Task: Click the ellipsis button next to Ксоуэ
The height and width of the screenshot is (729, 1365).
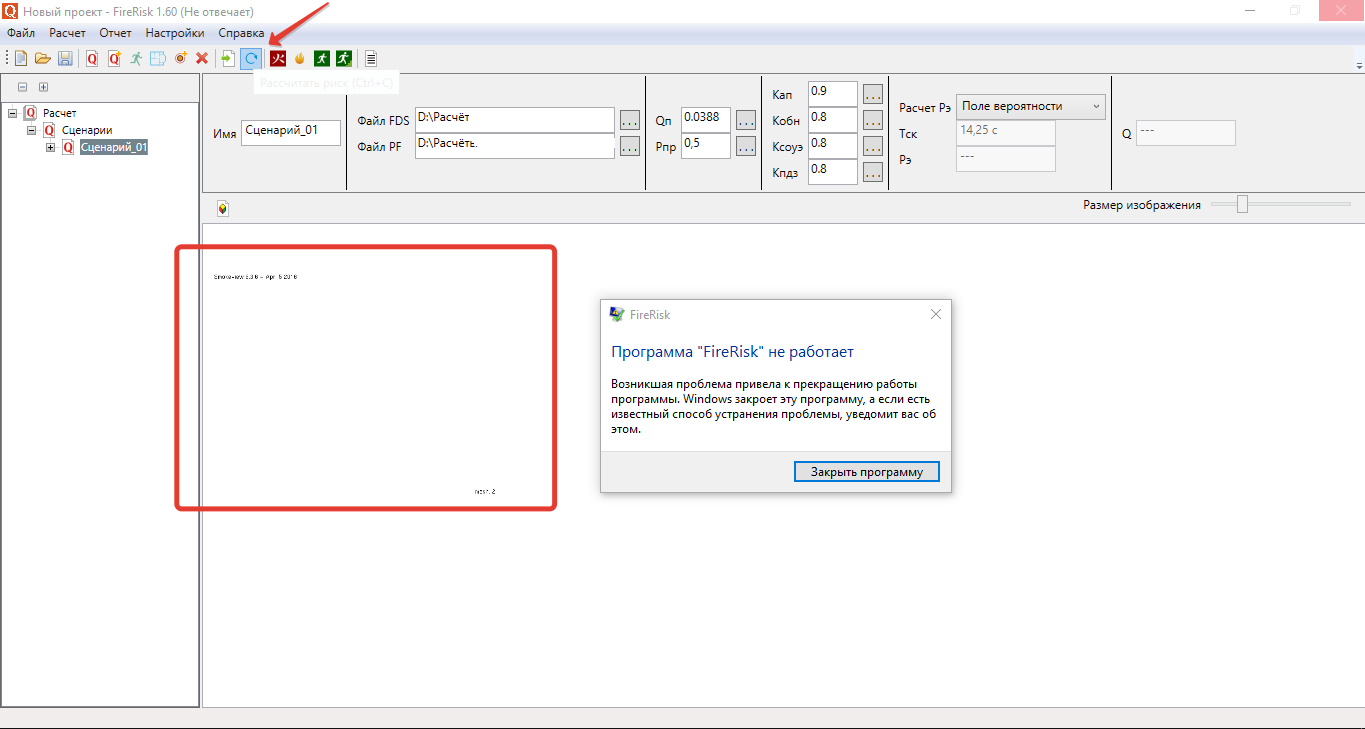Action: pyautogui.click(x=873, y=146)
